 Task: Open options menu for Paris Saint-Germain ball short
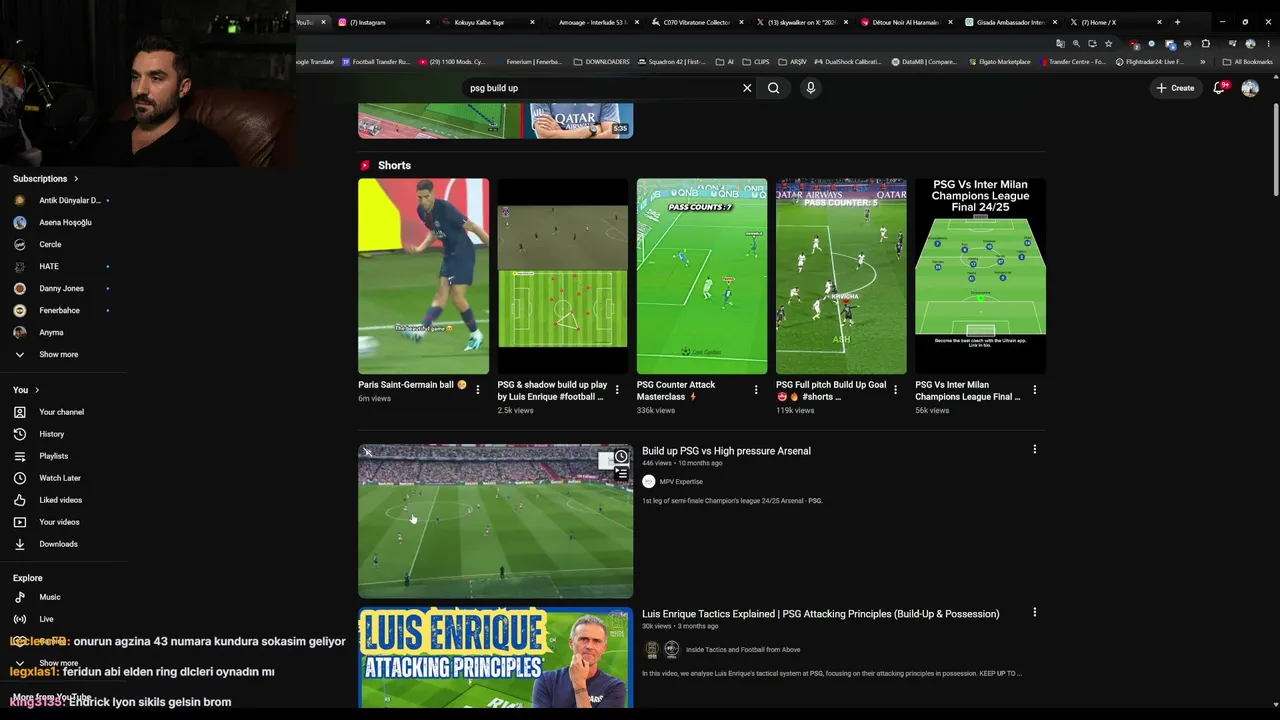coord(478,390)
